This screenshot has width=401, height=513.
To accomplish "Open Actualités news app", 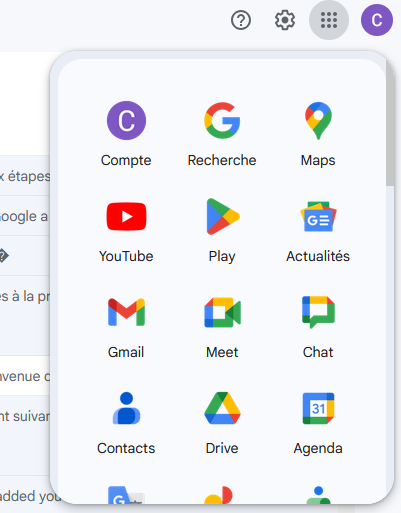I will click(318, 230).
